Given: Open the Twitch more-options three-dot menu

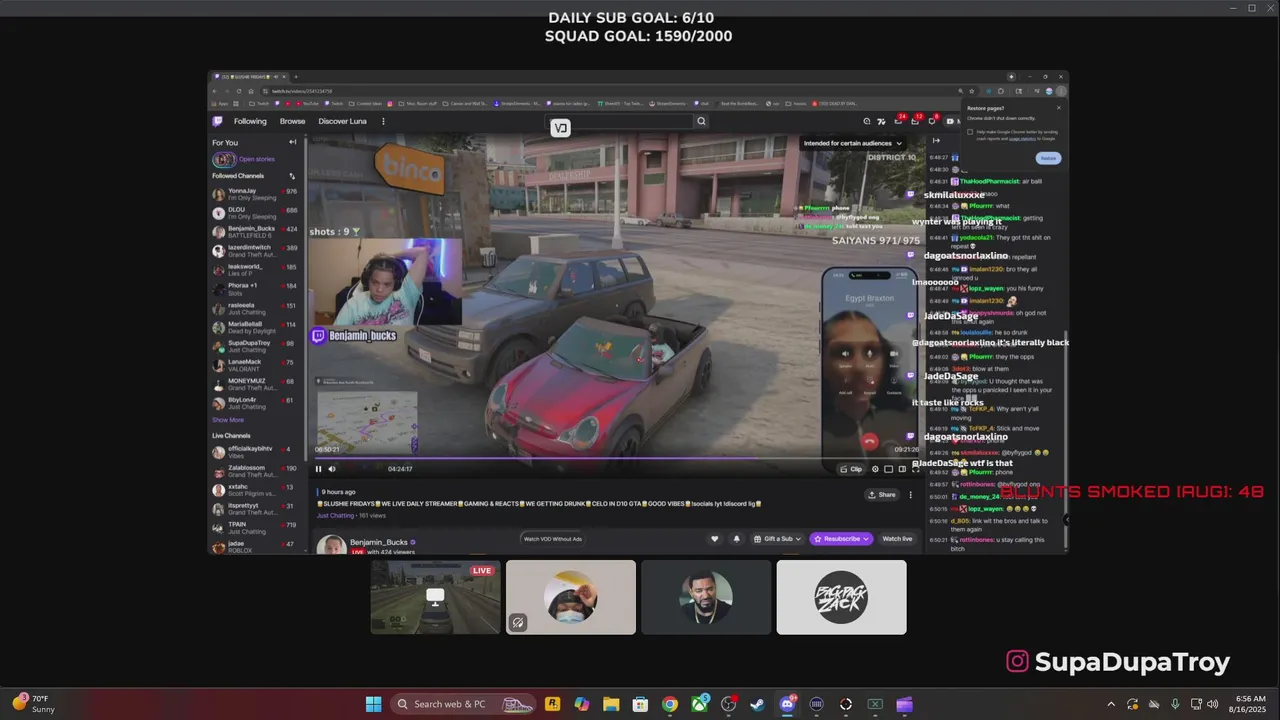Looking at the screenshot, I should point(383,121).
